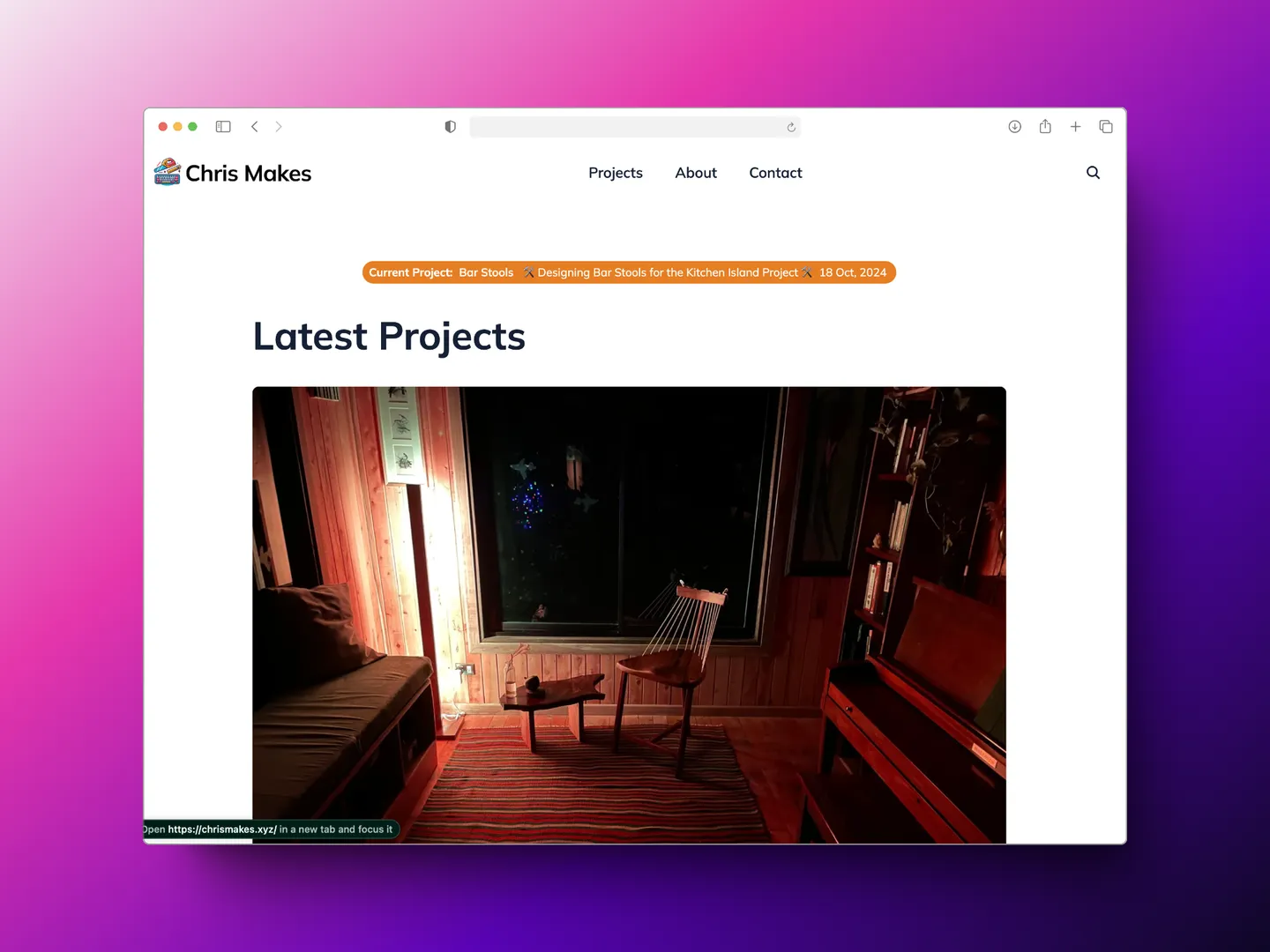Go to the Contact page
This screenshot has height=952, width=1270.
point(775,173)
